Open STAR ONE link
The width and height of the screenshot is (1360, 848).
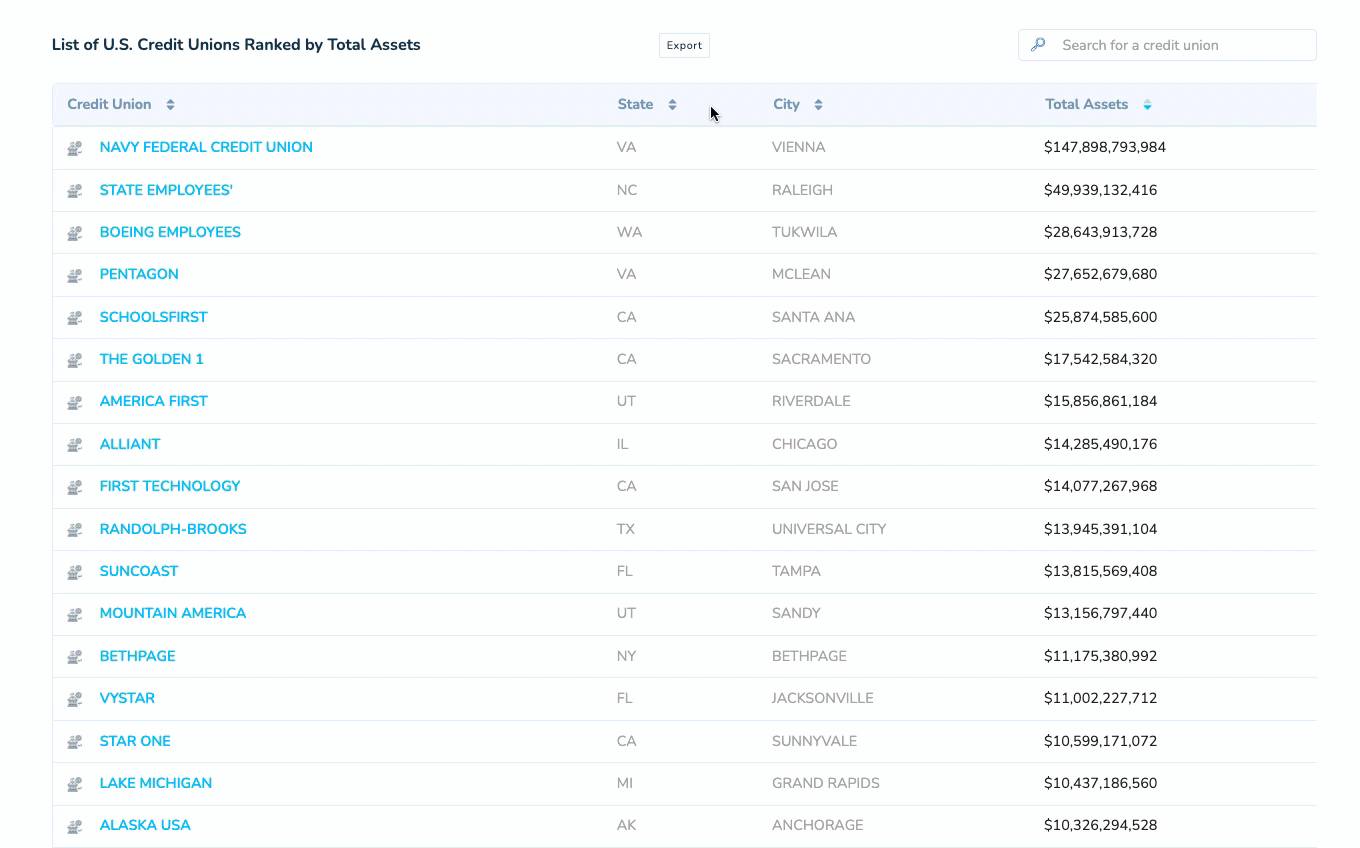[x=135, y=741]
